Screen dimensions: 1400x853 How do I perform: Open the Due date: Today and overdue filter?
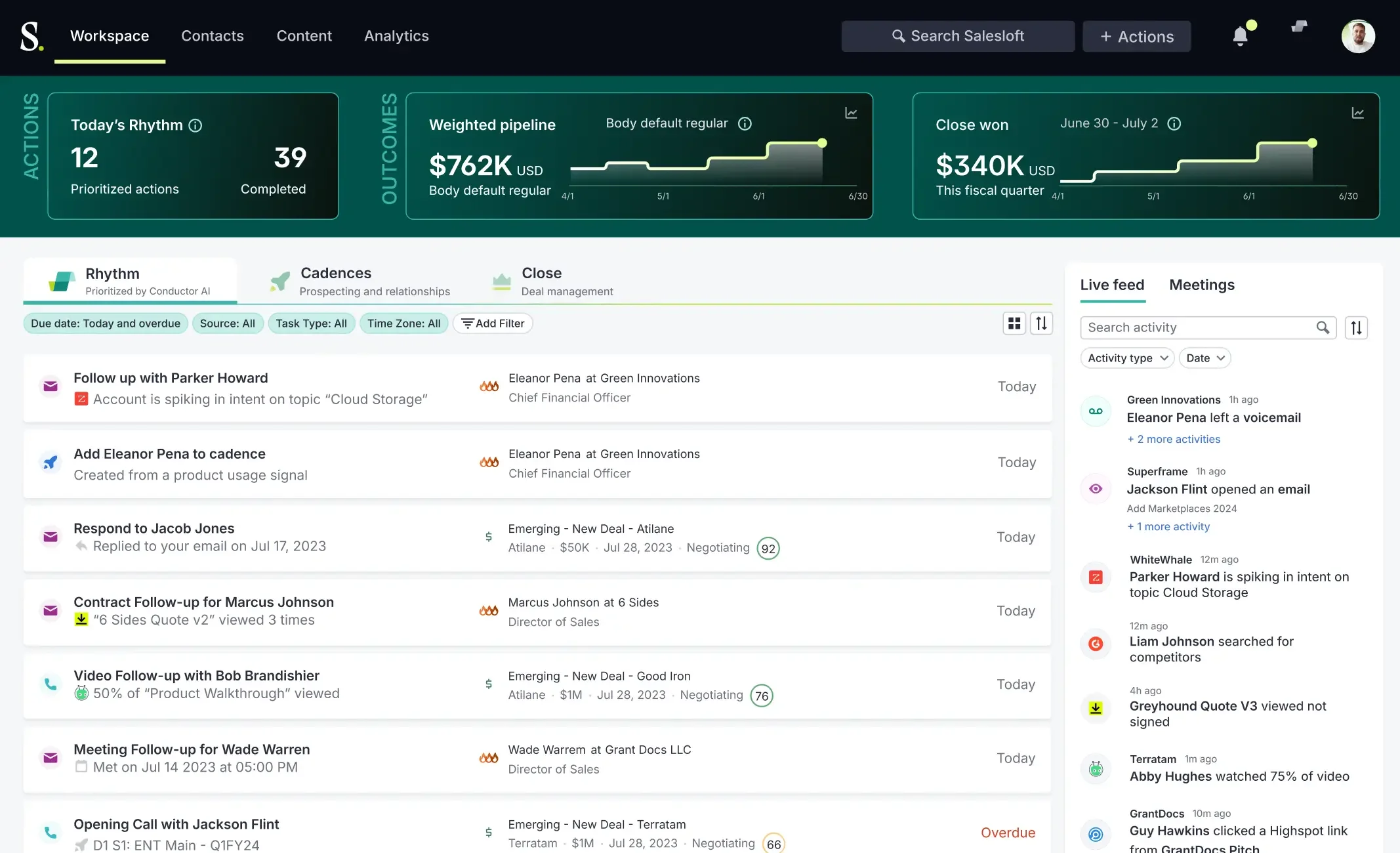[x=106, y=323]
